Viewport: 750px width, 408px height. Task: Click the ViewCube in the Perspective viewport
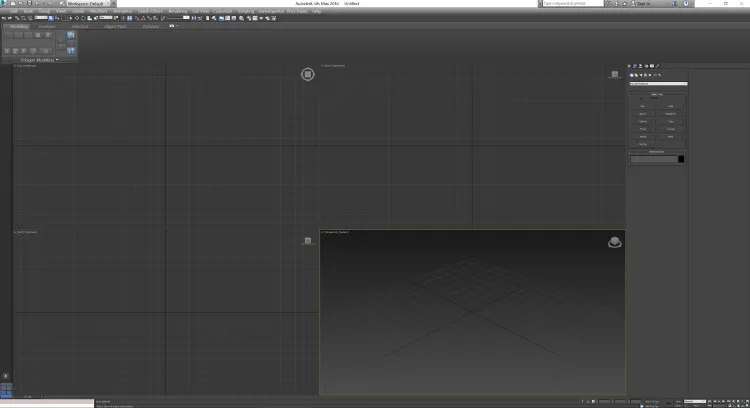[615, 243]
